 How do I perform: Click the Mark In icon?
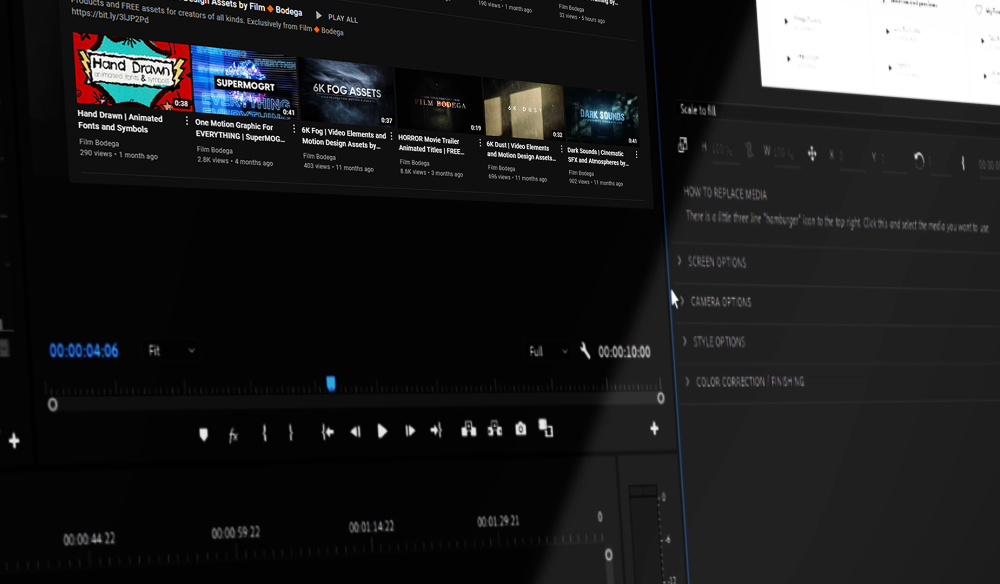pos(263,430)
